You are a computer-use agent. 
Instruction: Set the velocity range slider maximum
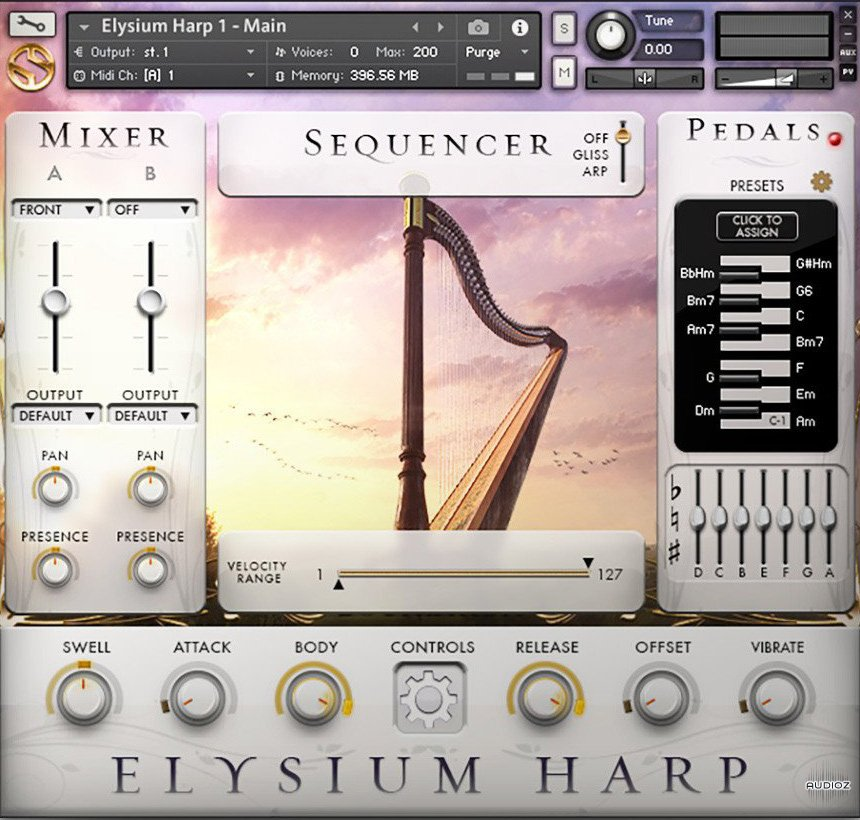pyautogui.click(x=586, y=562)
